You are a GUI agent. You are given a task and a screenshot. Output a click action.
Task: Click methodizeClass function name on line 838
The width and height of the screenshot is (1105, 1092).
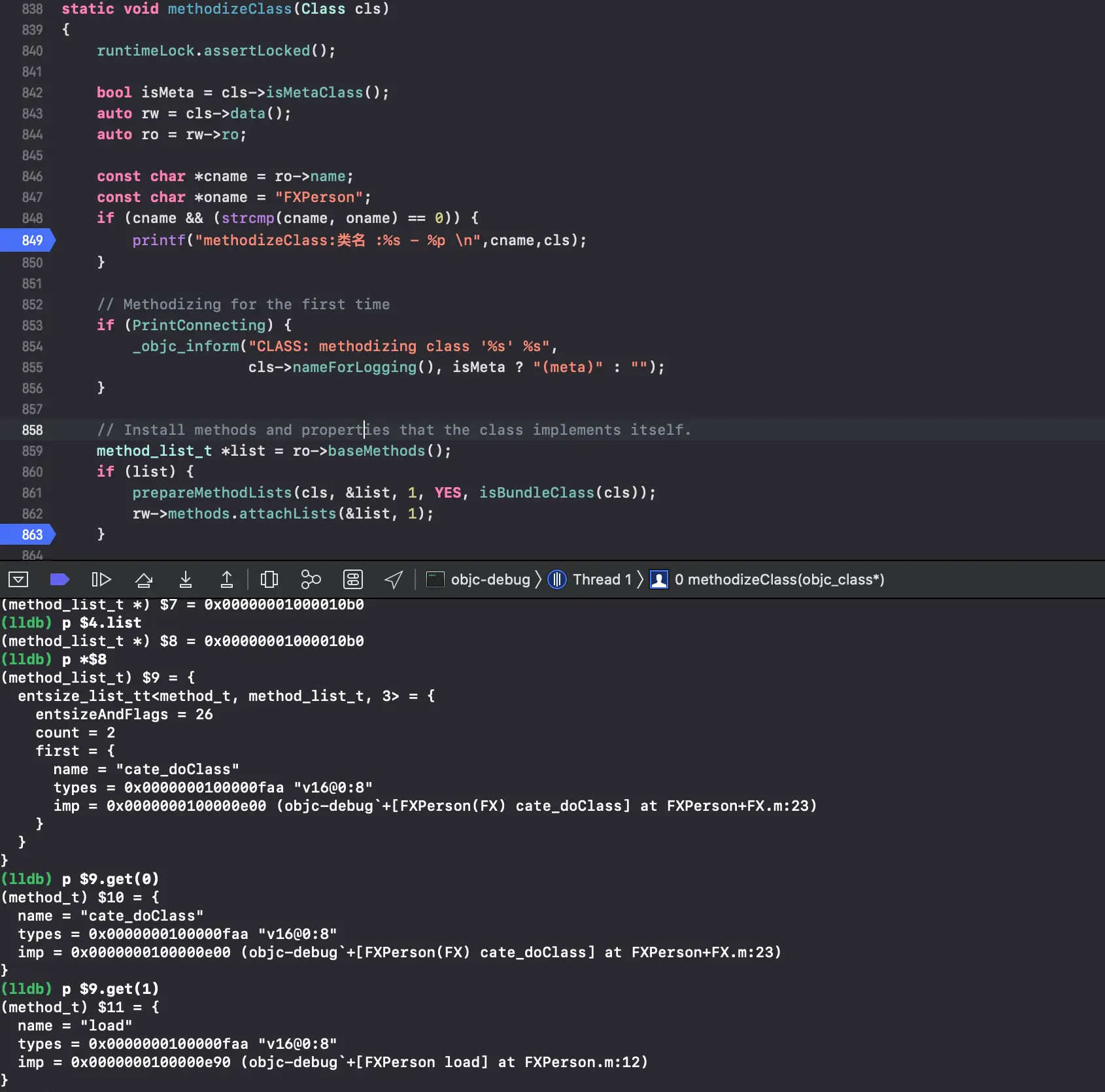click(229, 9)
